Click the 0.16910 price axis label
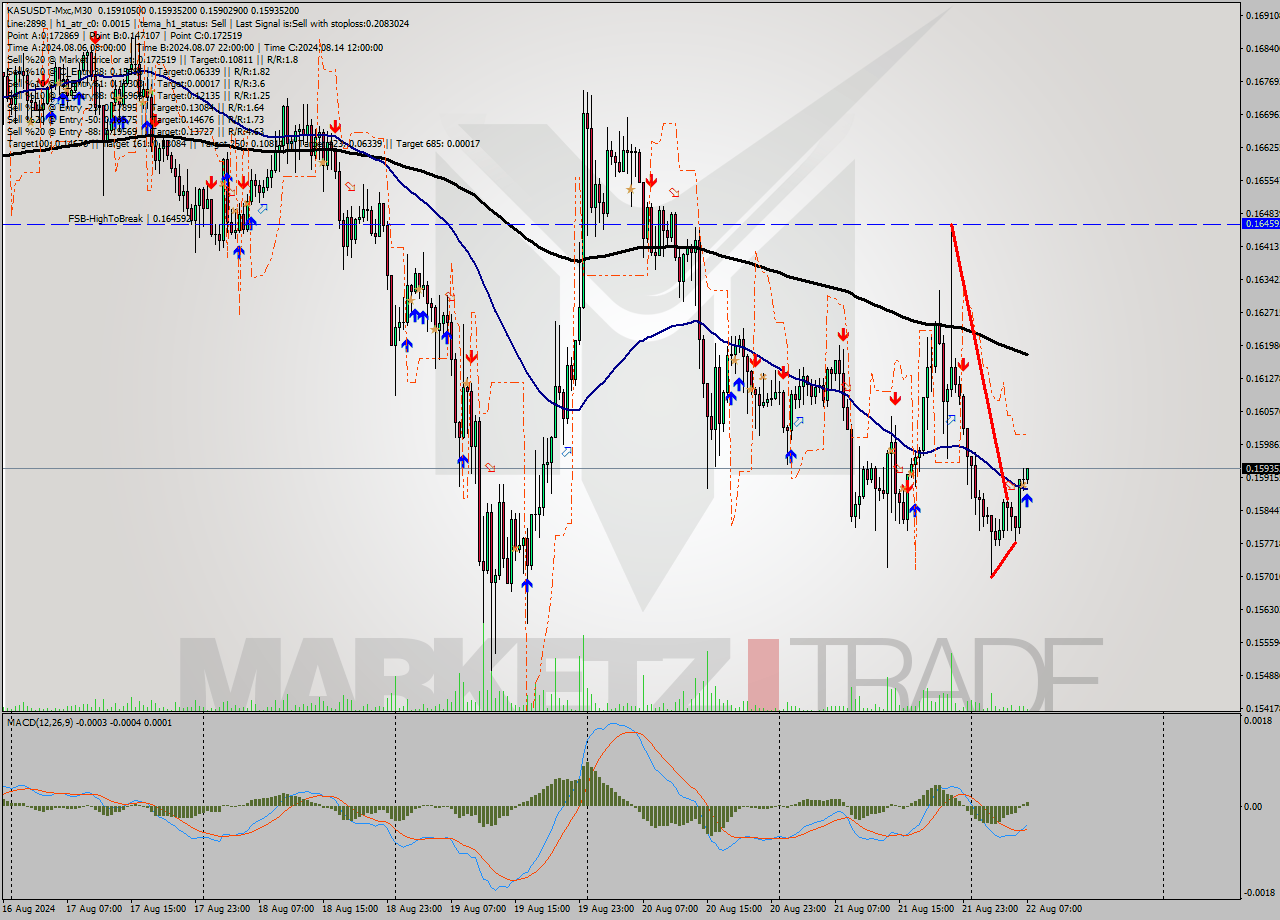The image size is (1280, 920). [x=1262, y=15]
